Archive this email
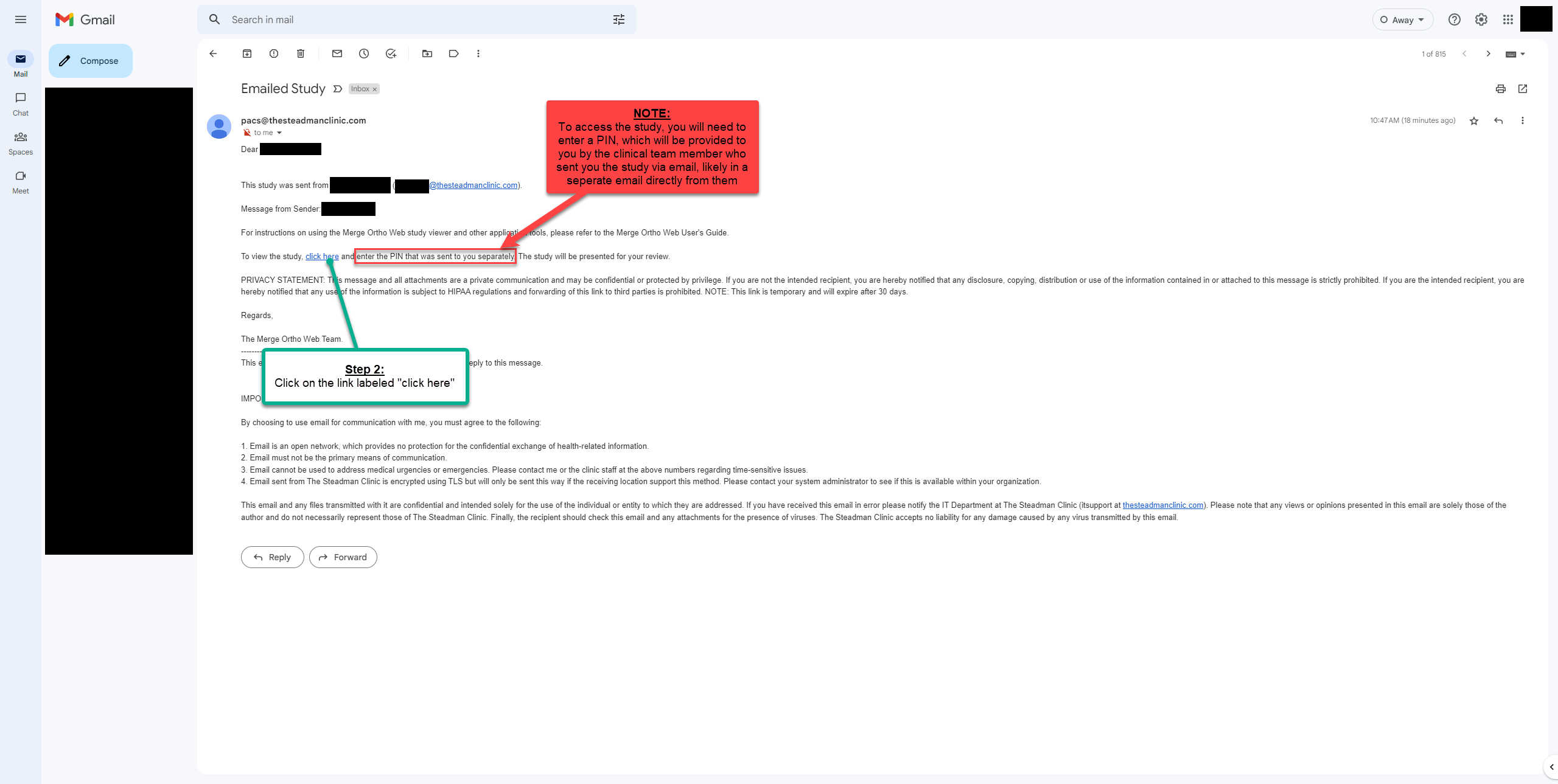The width and height of the screenshot is (1558, 784). tap(247, 54)
